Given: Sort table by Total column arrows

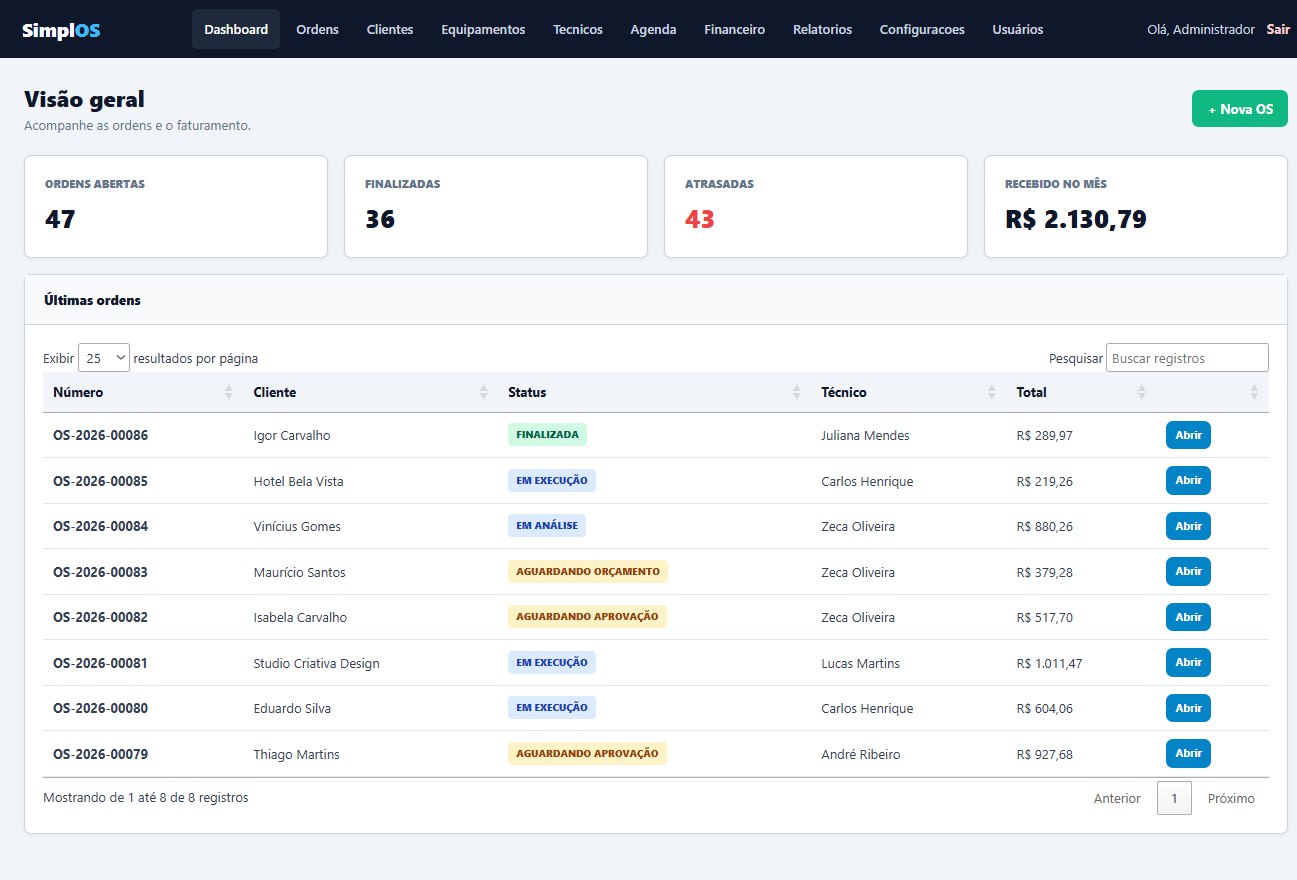Looking at the screenshot, I should (1142, 392).
